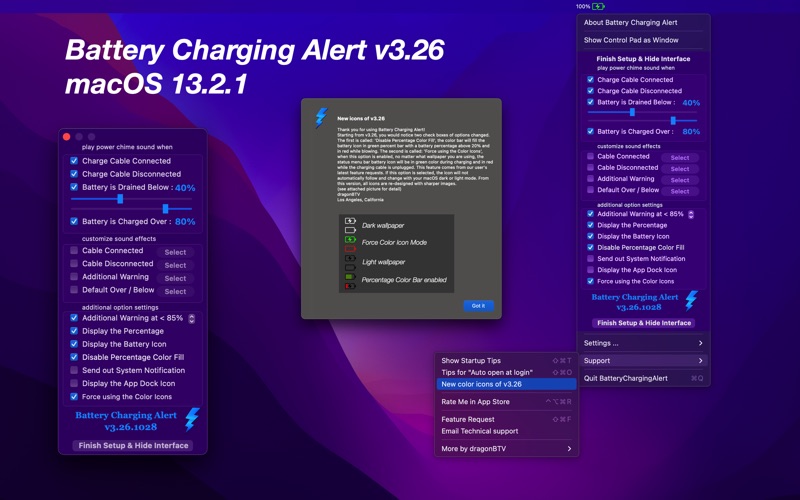Viewport: 800px width, 500px height.
Task: Toggle Force using the Color Icons in menu panel
Action: pyautogui.click(x=590, y=281)
